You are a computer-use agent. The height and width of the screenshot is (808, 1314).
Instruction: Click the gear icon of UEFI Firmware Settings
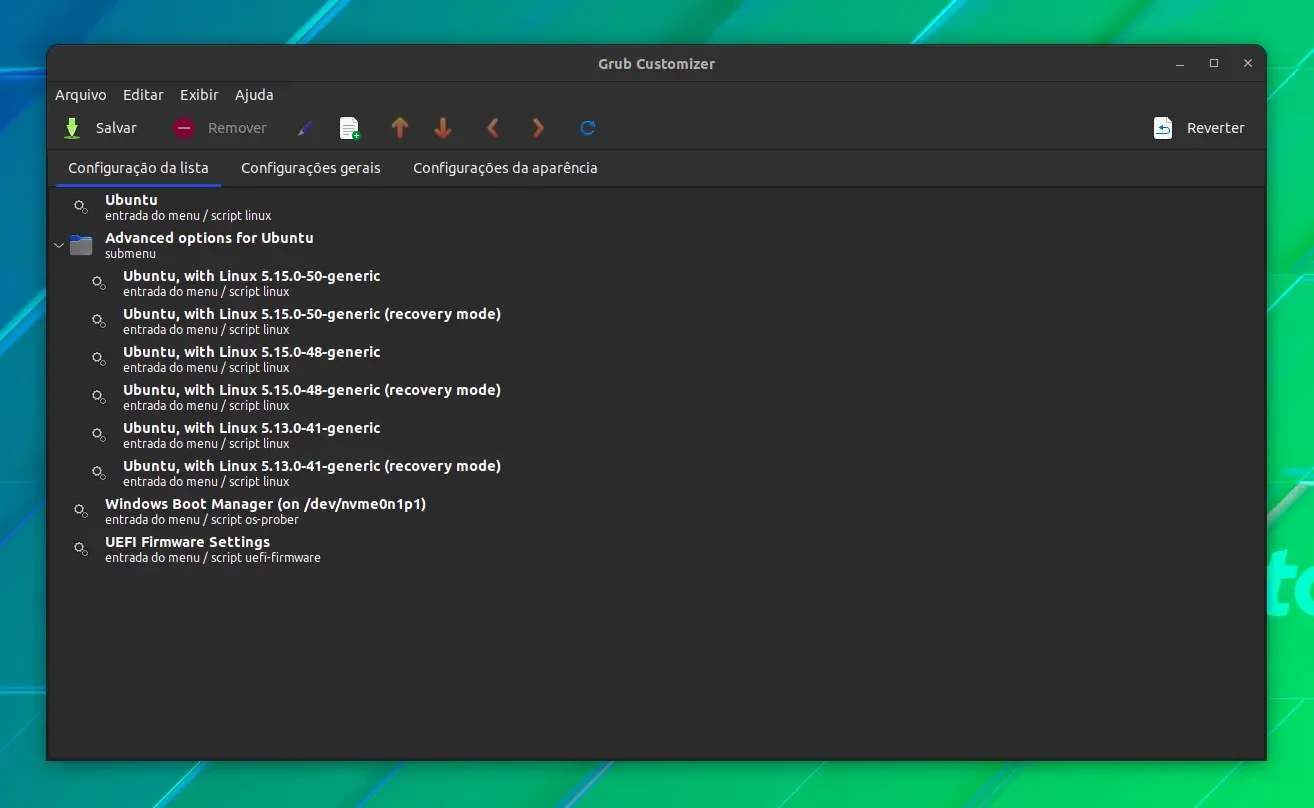(81, 549)
